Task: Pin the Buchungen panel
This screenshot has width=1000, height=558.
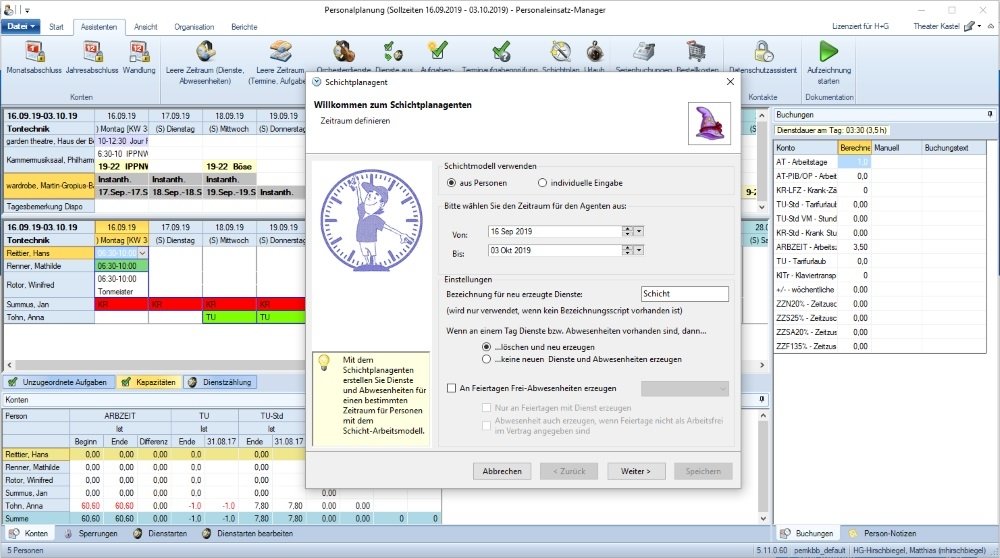Action: point(990,114)
